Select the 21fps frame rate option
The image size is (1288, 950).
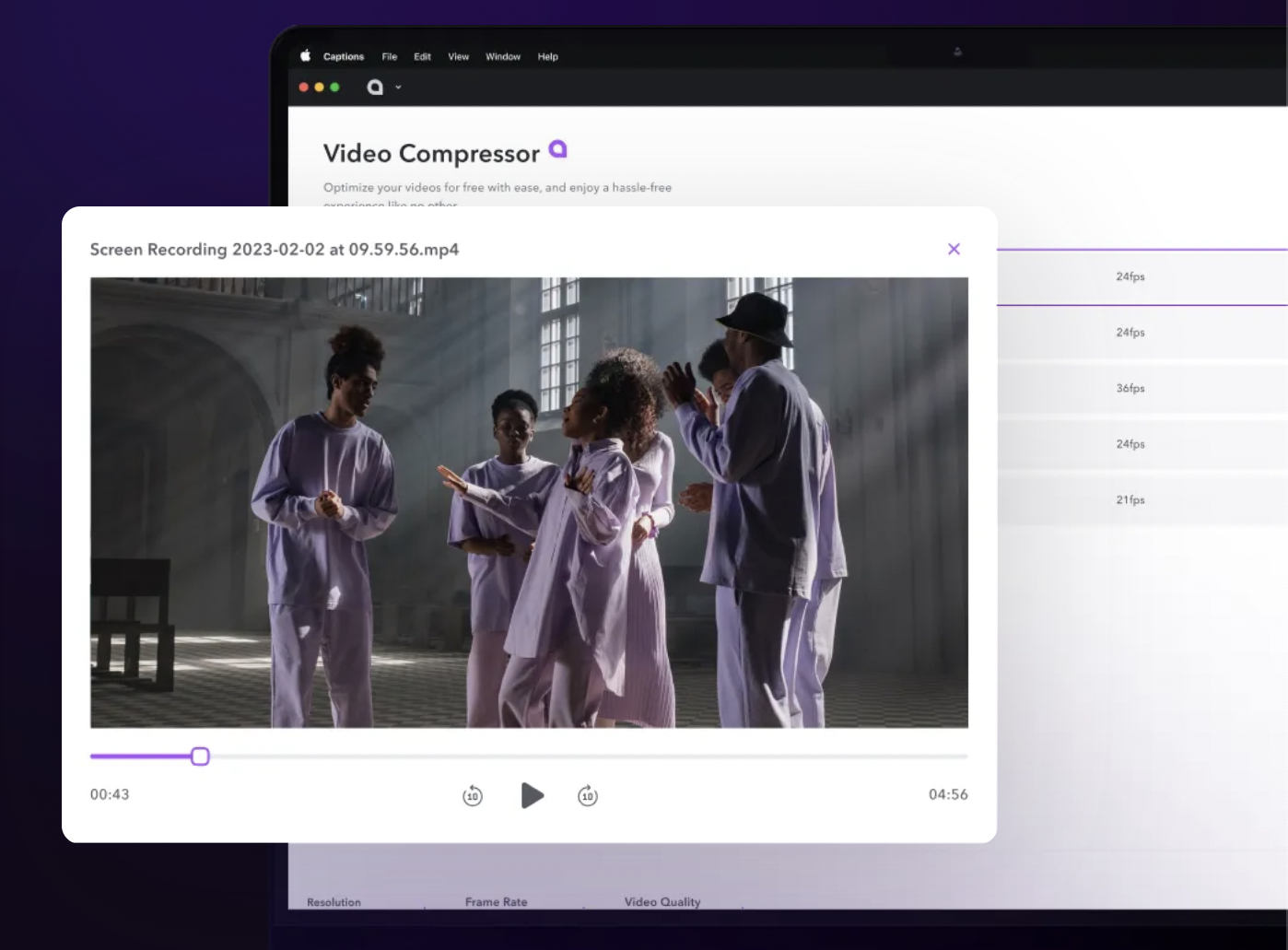(1130, 499)
